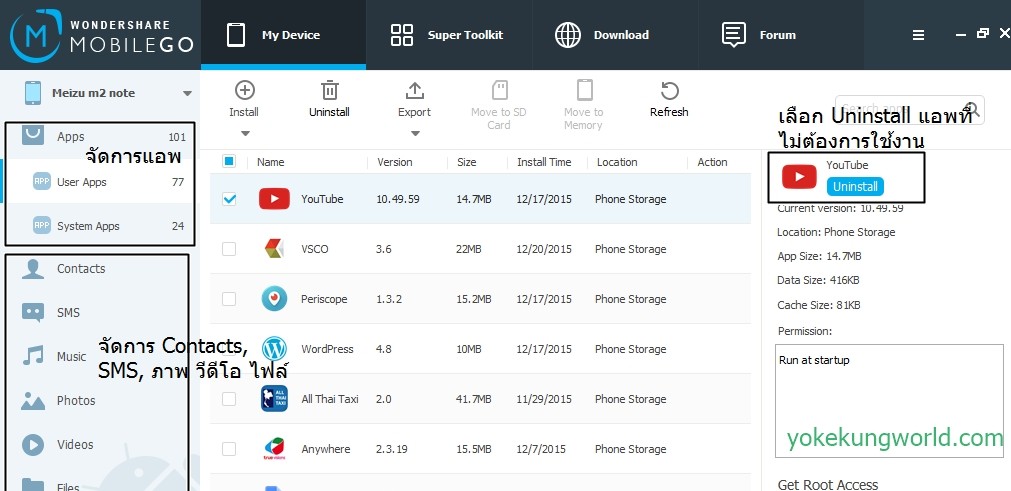Open the hamburger menu in title bar
This screenshot has height=491, width=1011.
pyautogui.click(x=918, y=35)
